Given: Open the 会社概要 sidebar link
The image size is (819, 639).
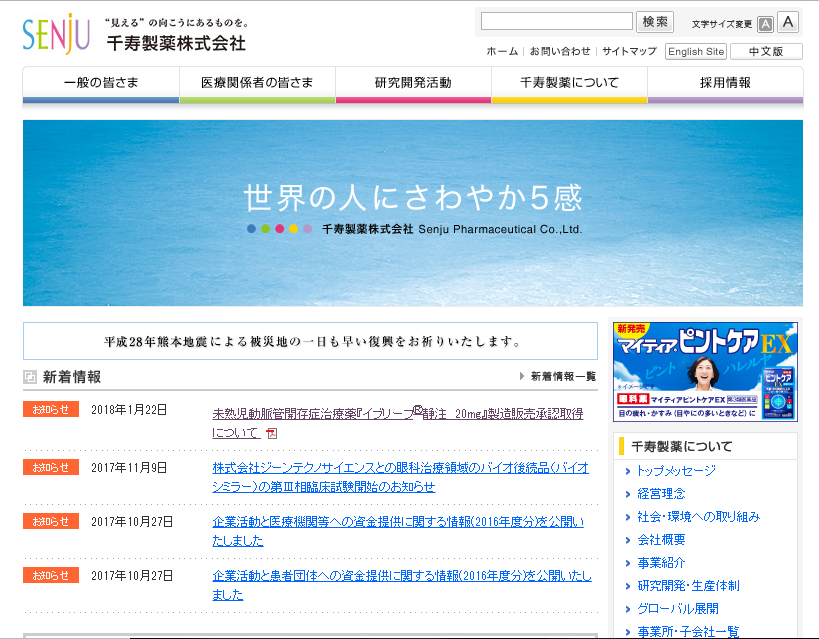Looking at the screenshot, I should 661,540.
